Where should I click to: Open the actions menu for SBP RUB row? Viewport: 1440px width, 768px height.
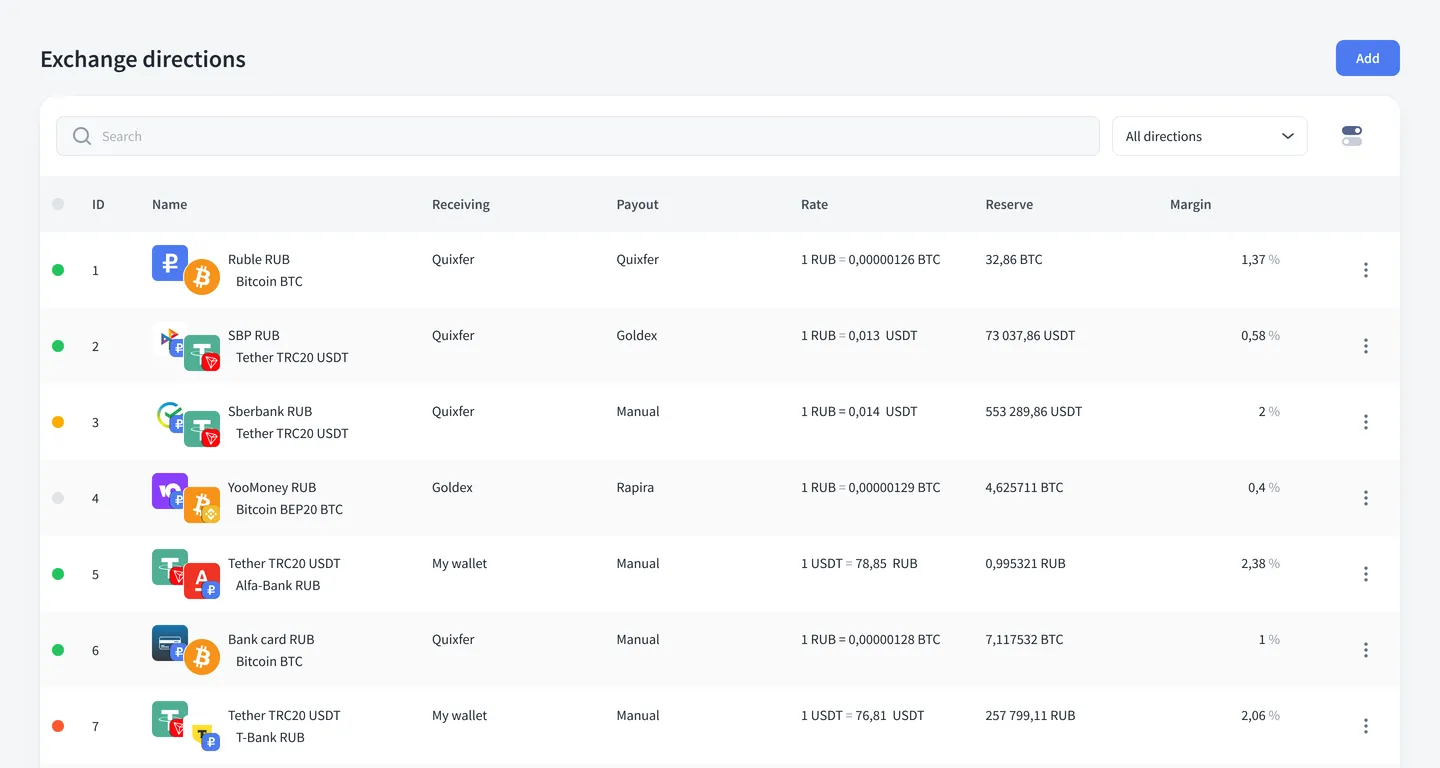[1366, 346]
